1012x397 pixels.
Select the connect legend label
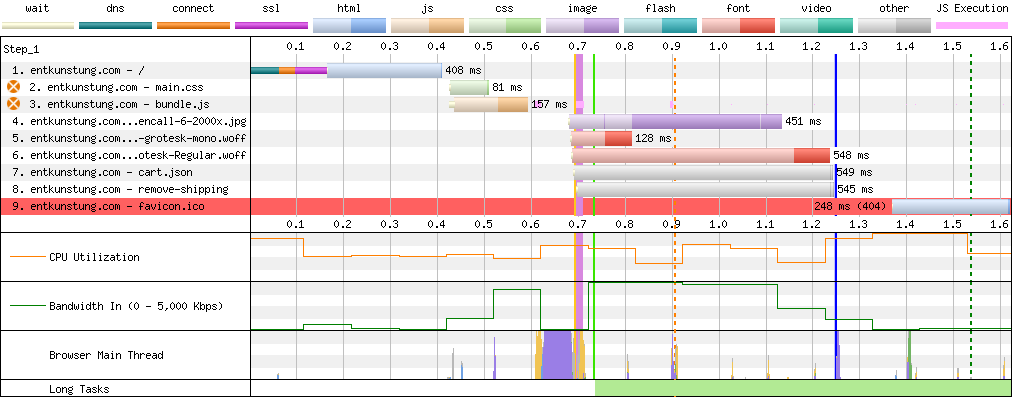point(194,9)
